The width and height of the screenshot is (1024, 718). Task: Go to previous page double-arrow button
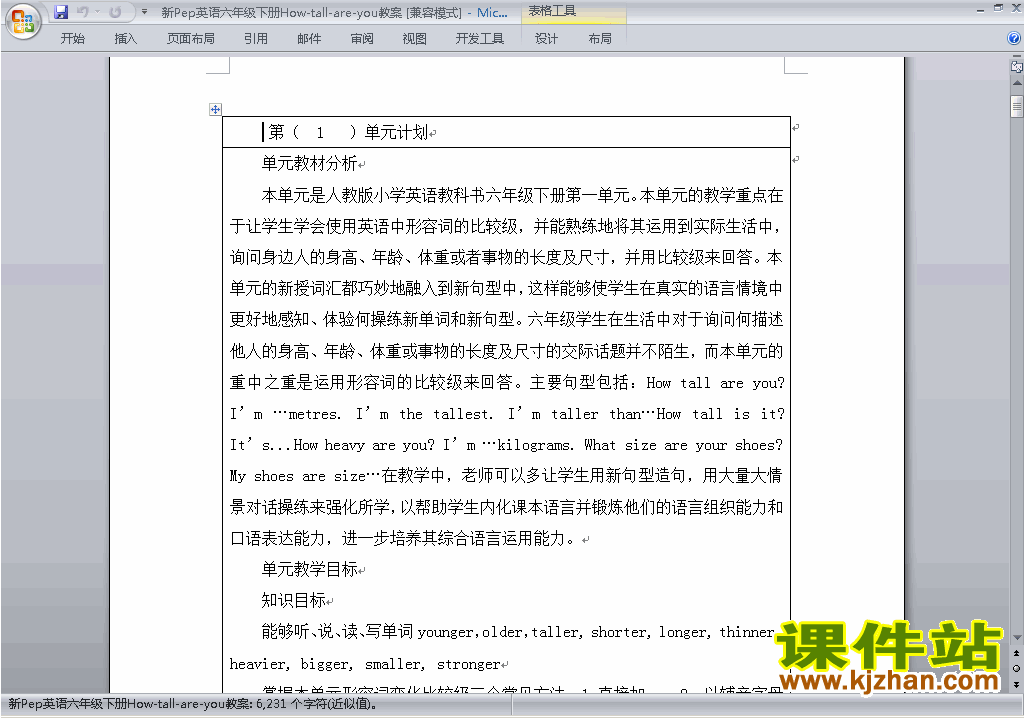tap(1016, 653)
